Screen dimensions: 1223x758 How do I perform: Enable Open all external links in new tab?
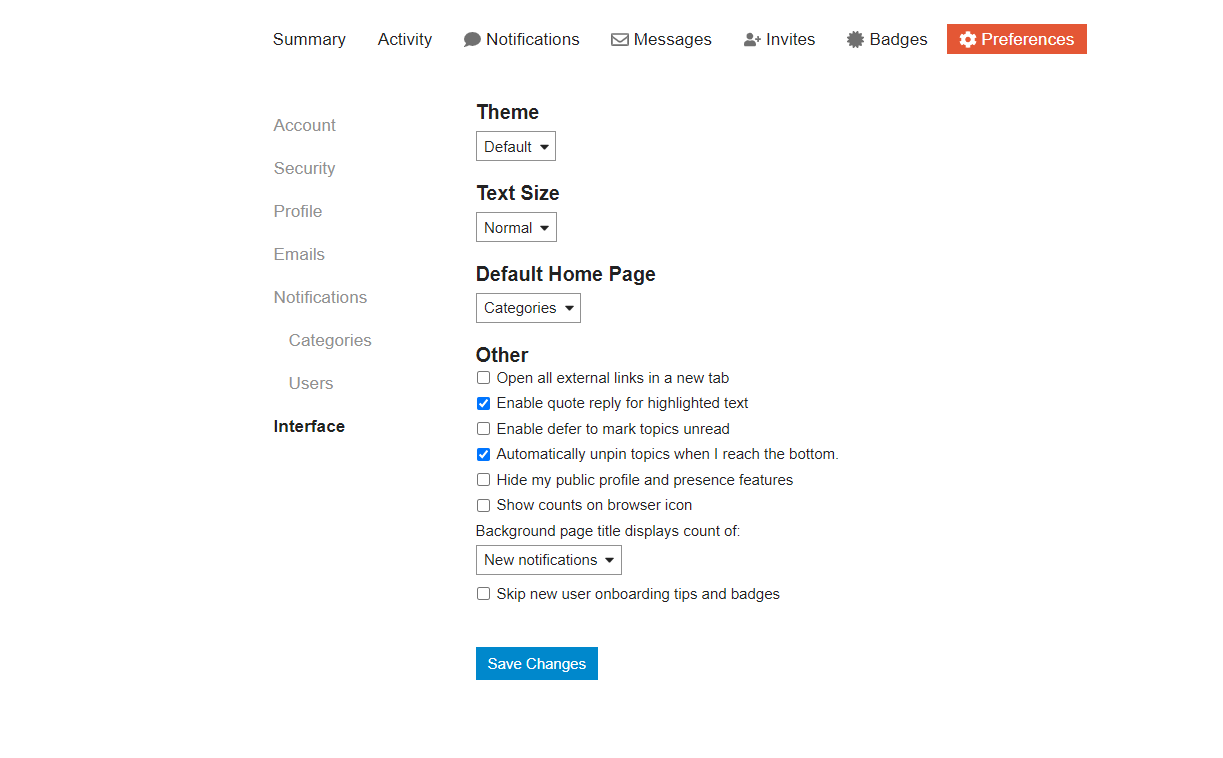click(x=484, y=378)
